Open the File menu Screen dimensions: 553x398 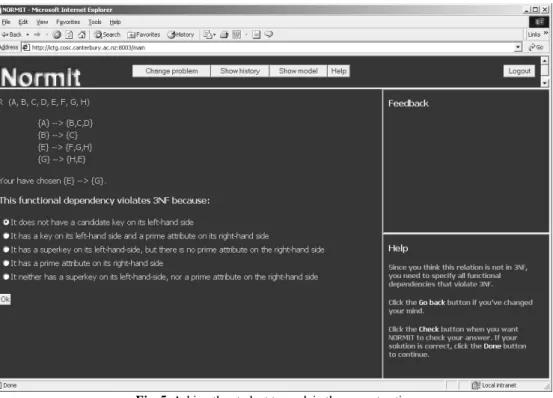pyautogui.click(x=6, y=22)
